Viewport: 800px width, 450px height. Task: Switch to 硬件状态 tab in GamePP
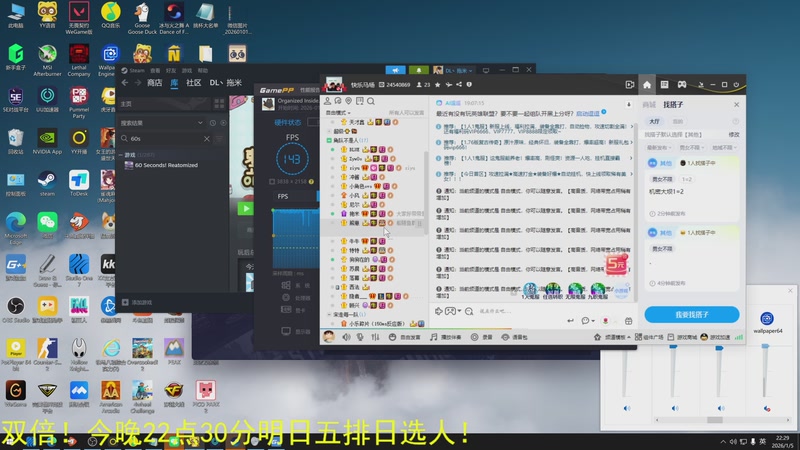(288, 122)
